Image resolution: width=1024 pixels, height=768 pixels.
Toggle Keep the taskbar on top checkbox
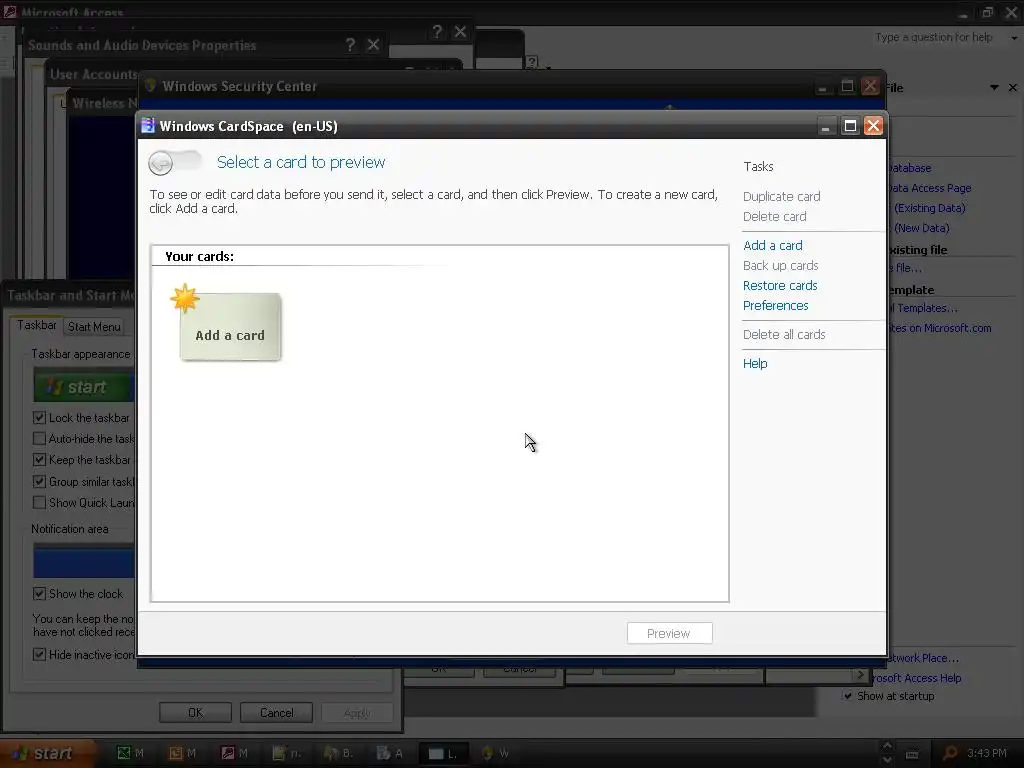tap(39, 460)
